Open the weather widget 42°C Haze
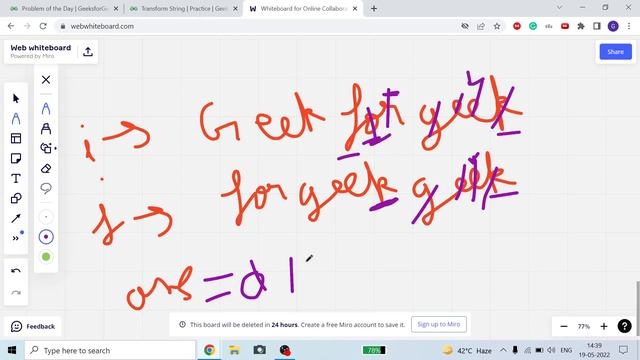The image size is (640, 360). tap(467, 350)
